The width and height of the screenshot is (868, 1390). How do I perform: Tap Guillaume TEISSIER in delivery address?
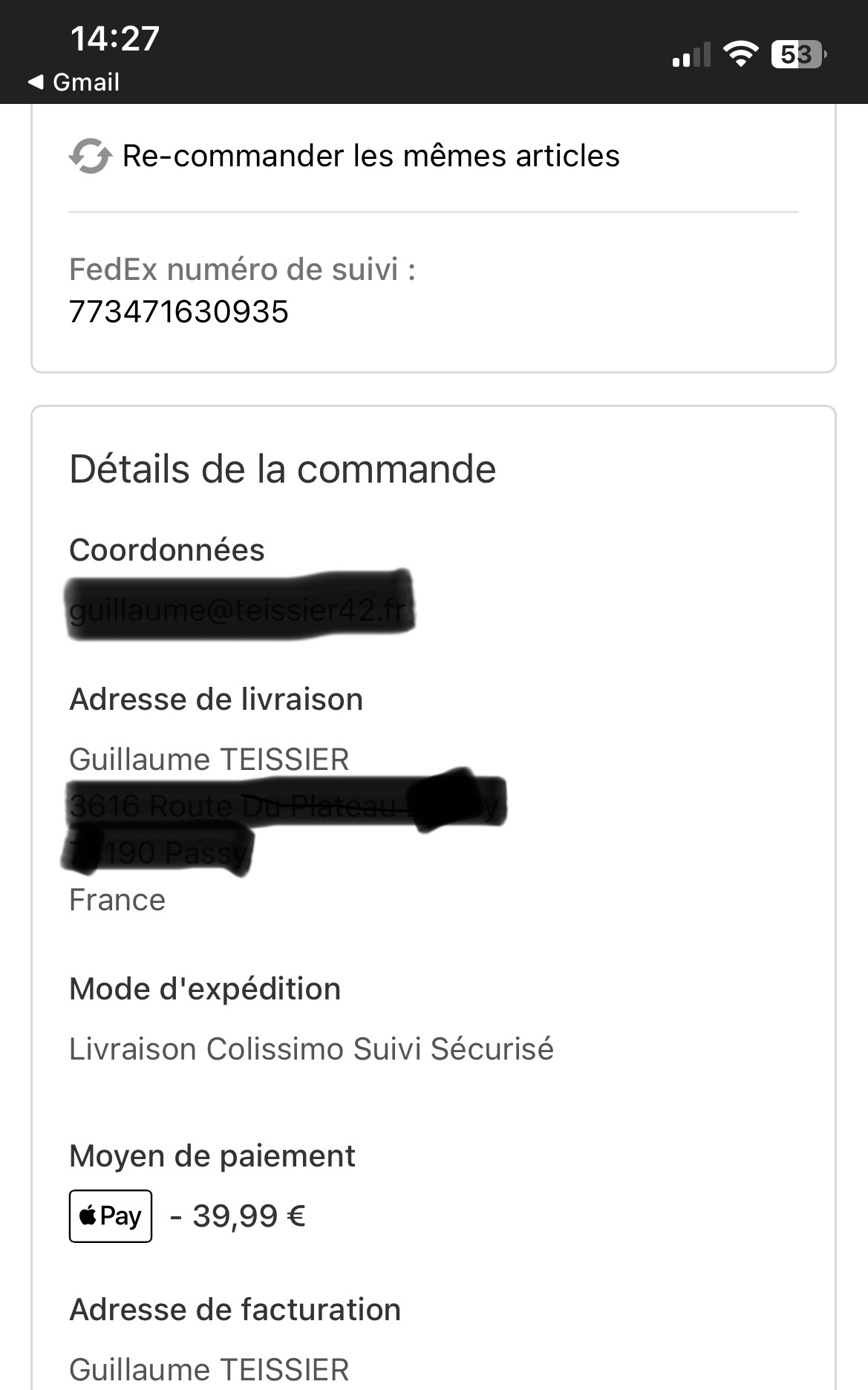point(209,760)
